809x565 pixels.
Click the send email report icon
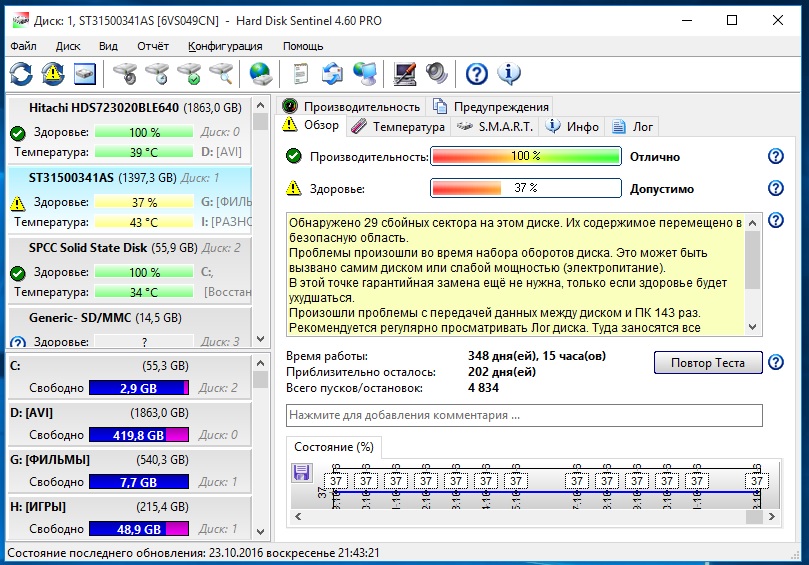coord(332,74)
